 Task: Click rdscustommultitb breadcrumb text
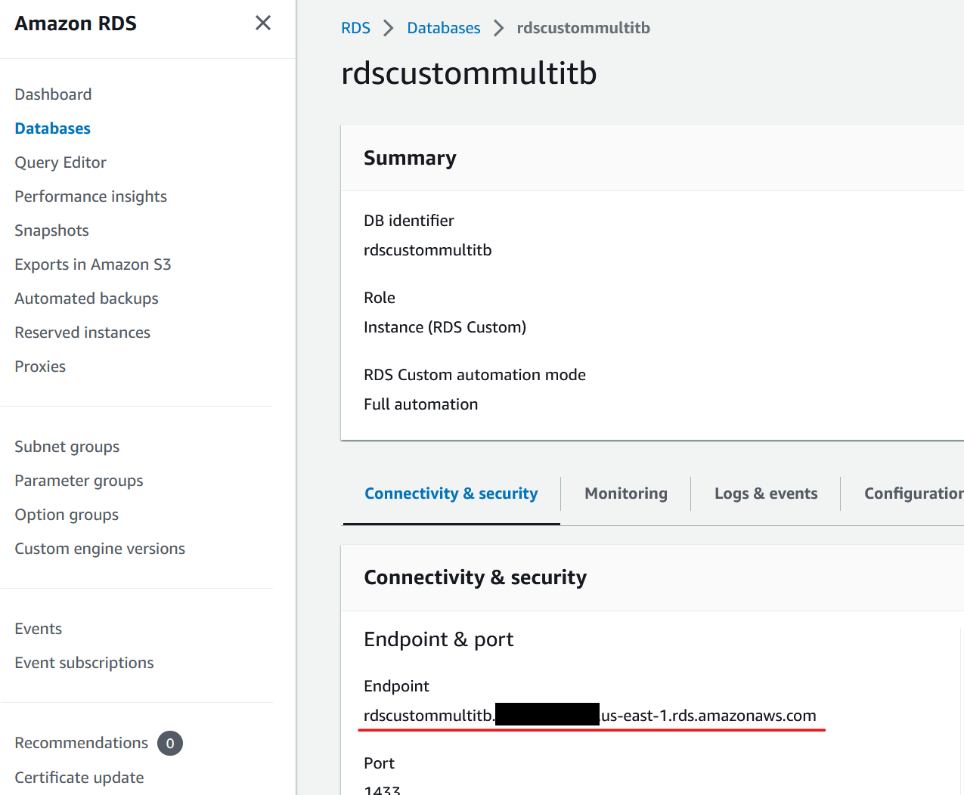point(583,28)
